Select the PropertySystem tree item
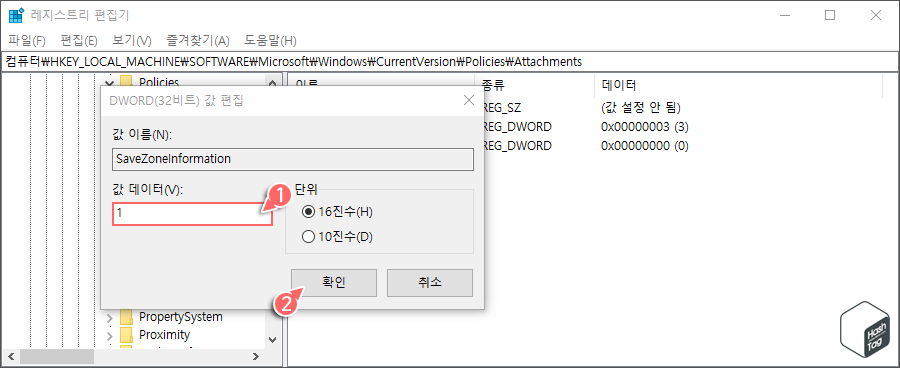 tap(181, 316)
